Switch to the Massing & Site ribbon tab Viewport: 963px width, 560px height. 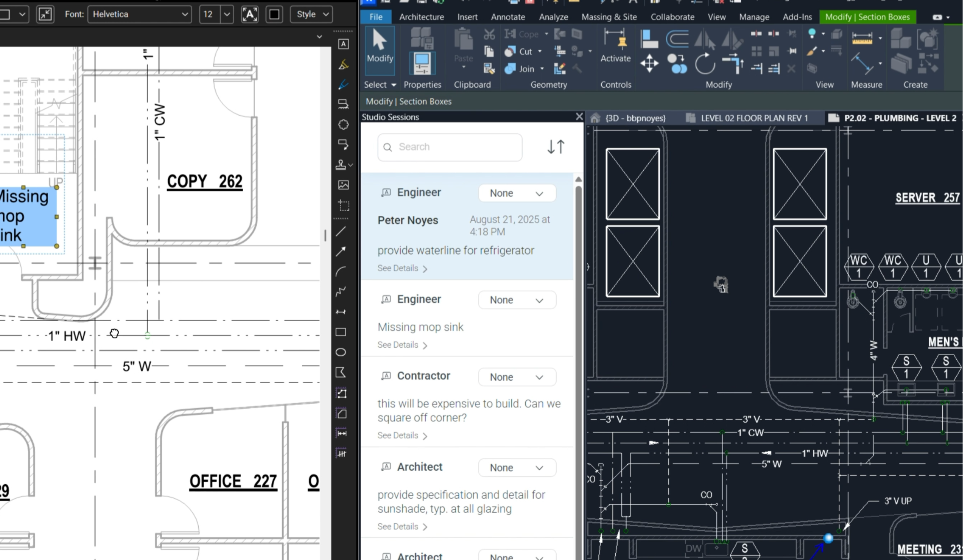coord(609,17)
